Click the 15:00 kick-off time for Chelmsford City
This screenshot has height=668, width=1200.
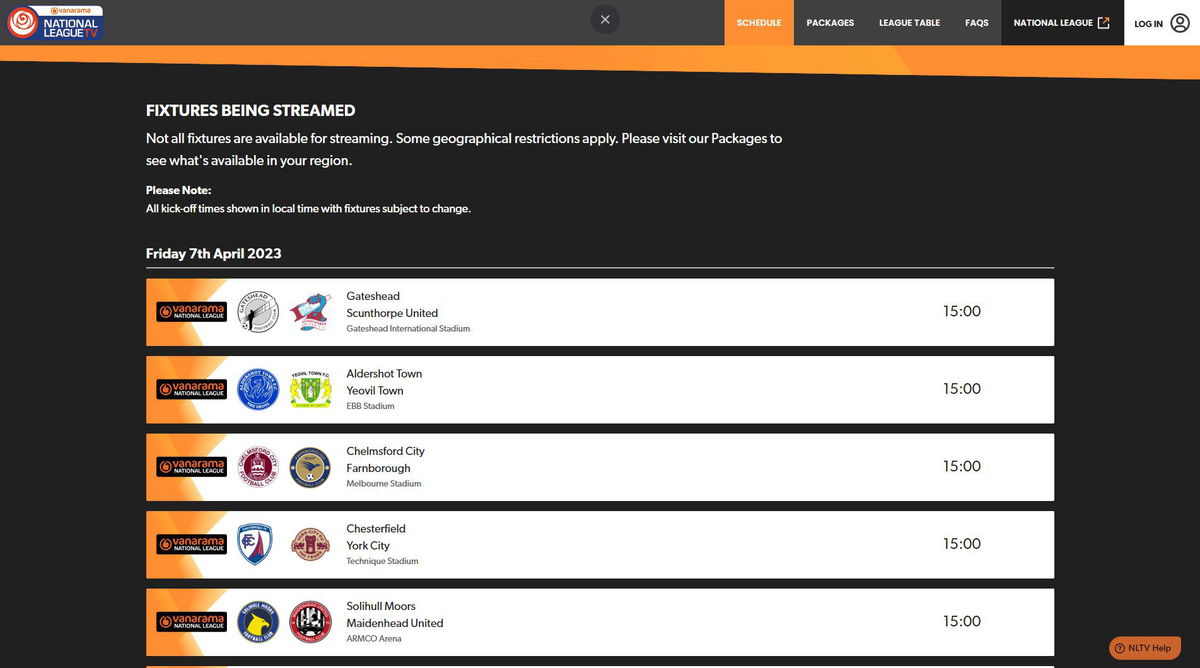click(962, 467)
